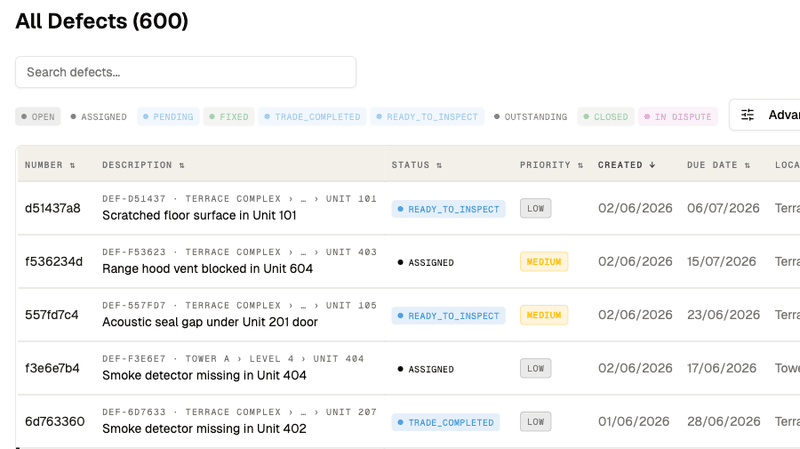
Task: Open defect number f3e6e7b4
Action: (52, 368)
